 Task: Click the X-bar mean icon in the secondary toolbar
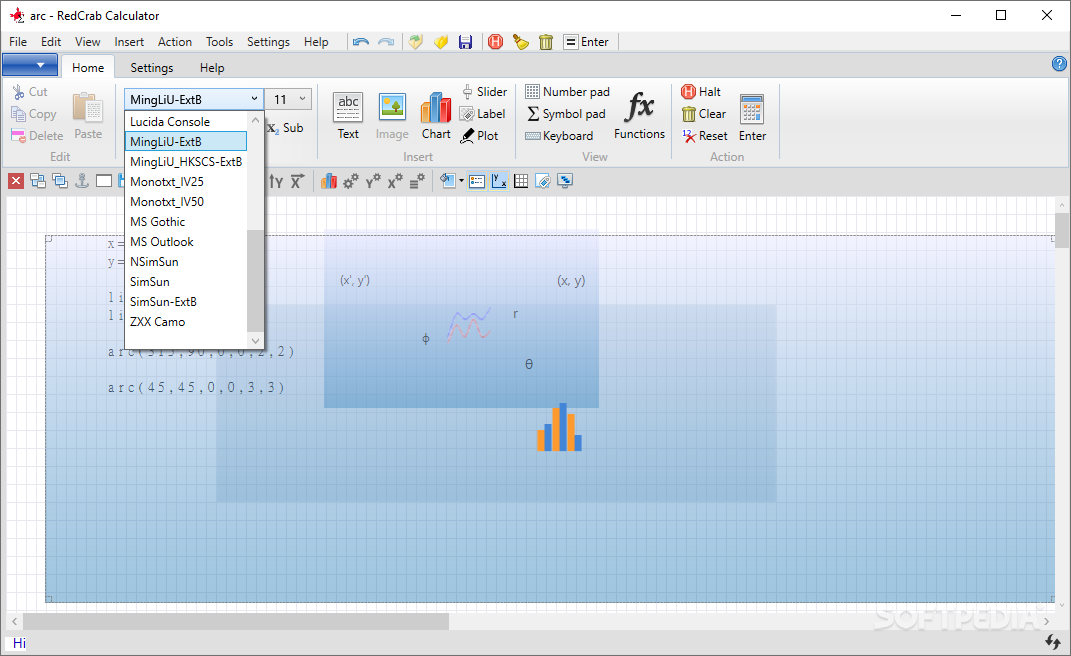pos(297,181)
